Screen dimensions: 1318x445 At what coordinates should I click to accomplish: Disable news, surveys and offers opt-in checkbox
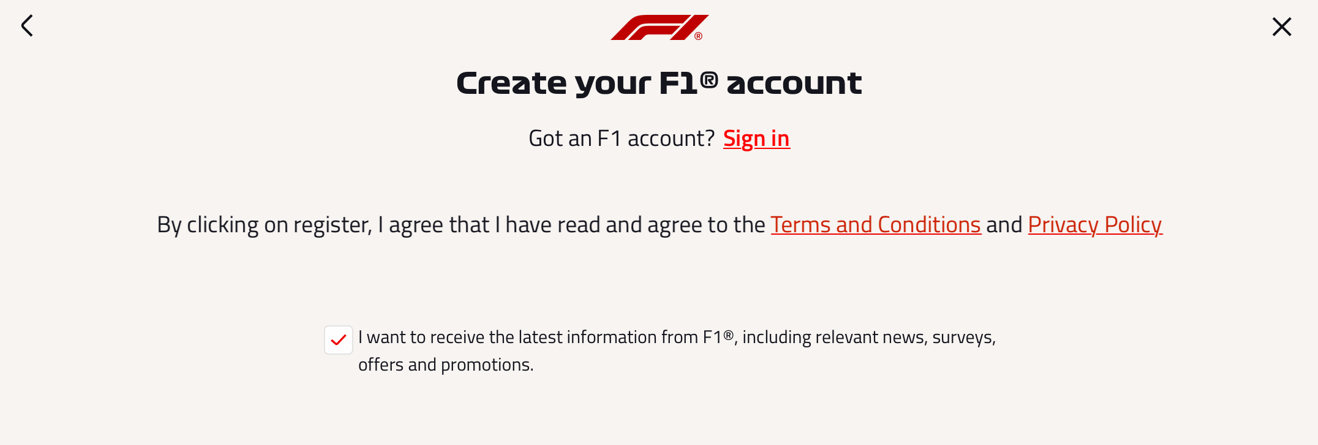[338, 340]
